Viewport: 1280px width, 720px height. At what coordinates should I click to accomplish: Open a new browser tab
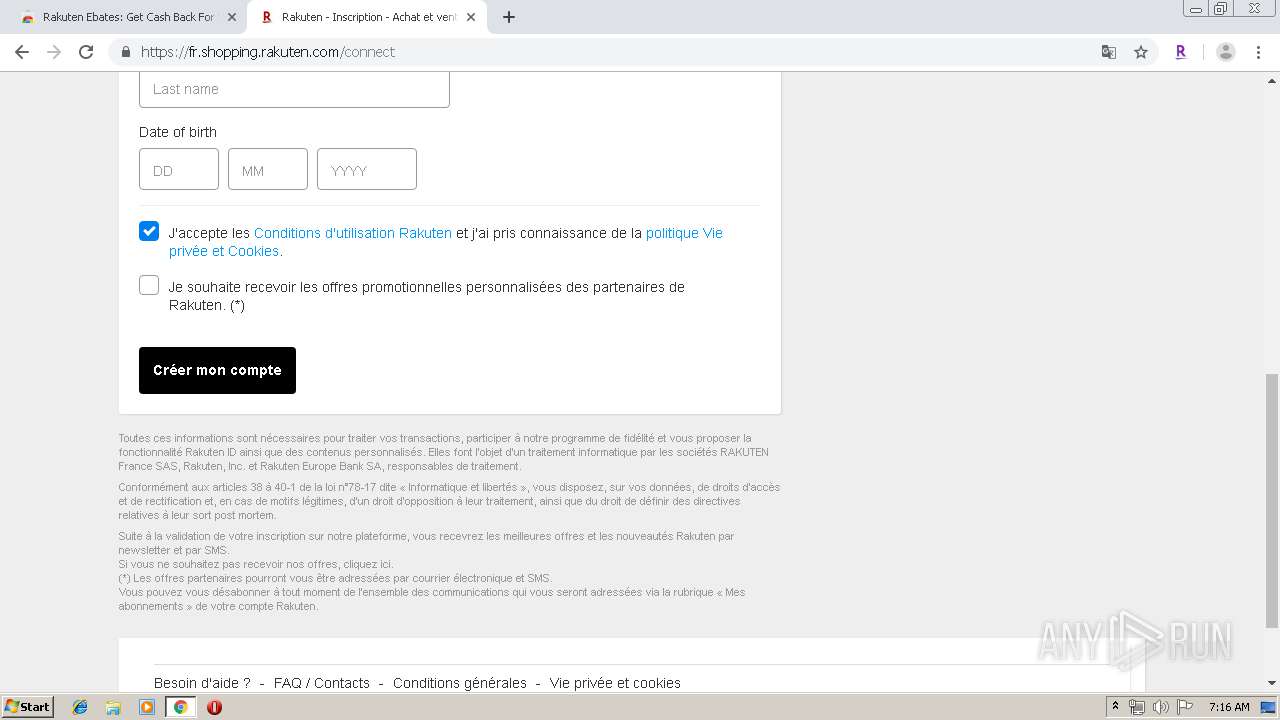coord(508,17)
